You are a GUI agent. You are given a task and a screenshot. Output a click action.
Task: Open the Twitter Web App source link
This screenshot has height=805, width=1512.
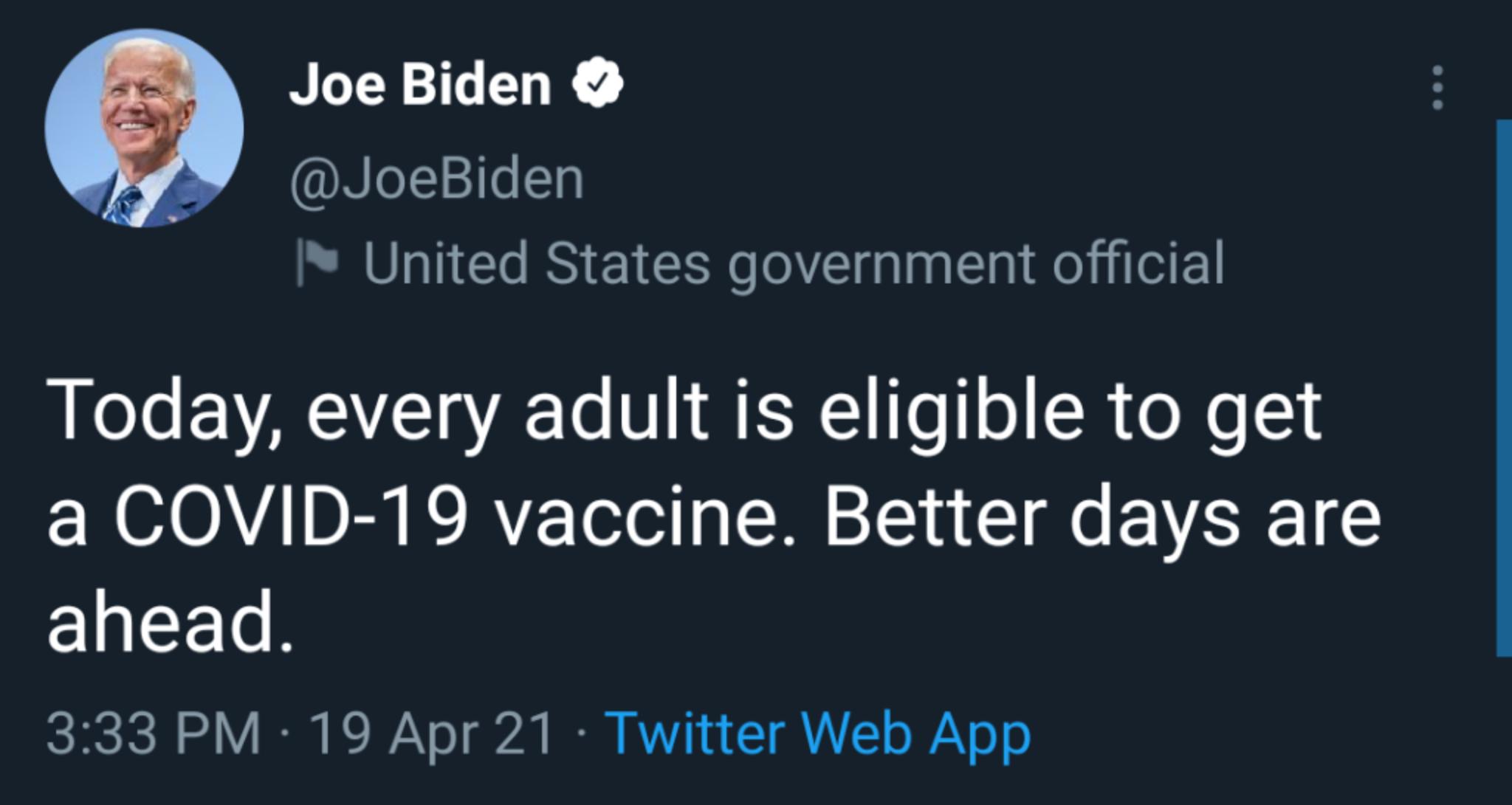point(817,733)
